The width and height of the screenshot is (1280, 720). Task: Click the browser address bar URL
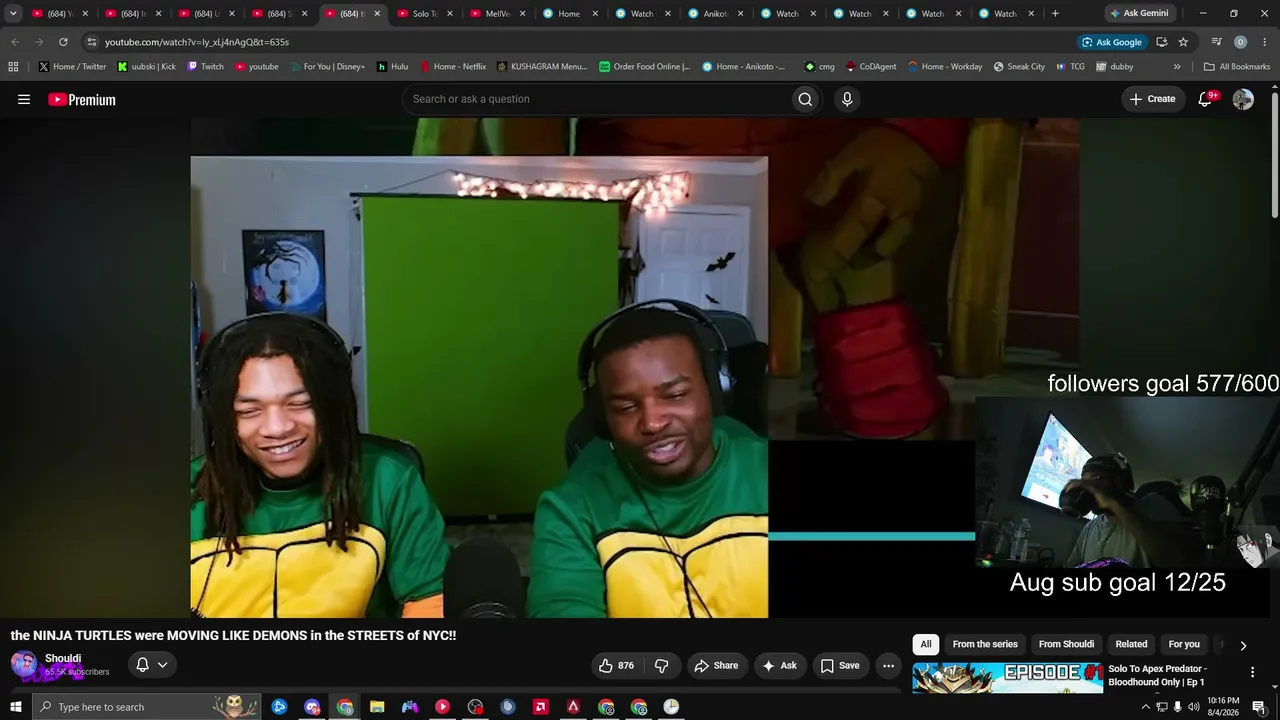coord(197,42)
